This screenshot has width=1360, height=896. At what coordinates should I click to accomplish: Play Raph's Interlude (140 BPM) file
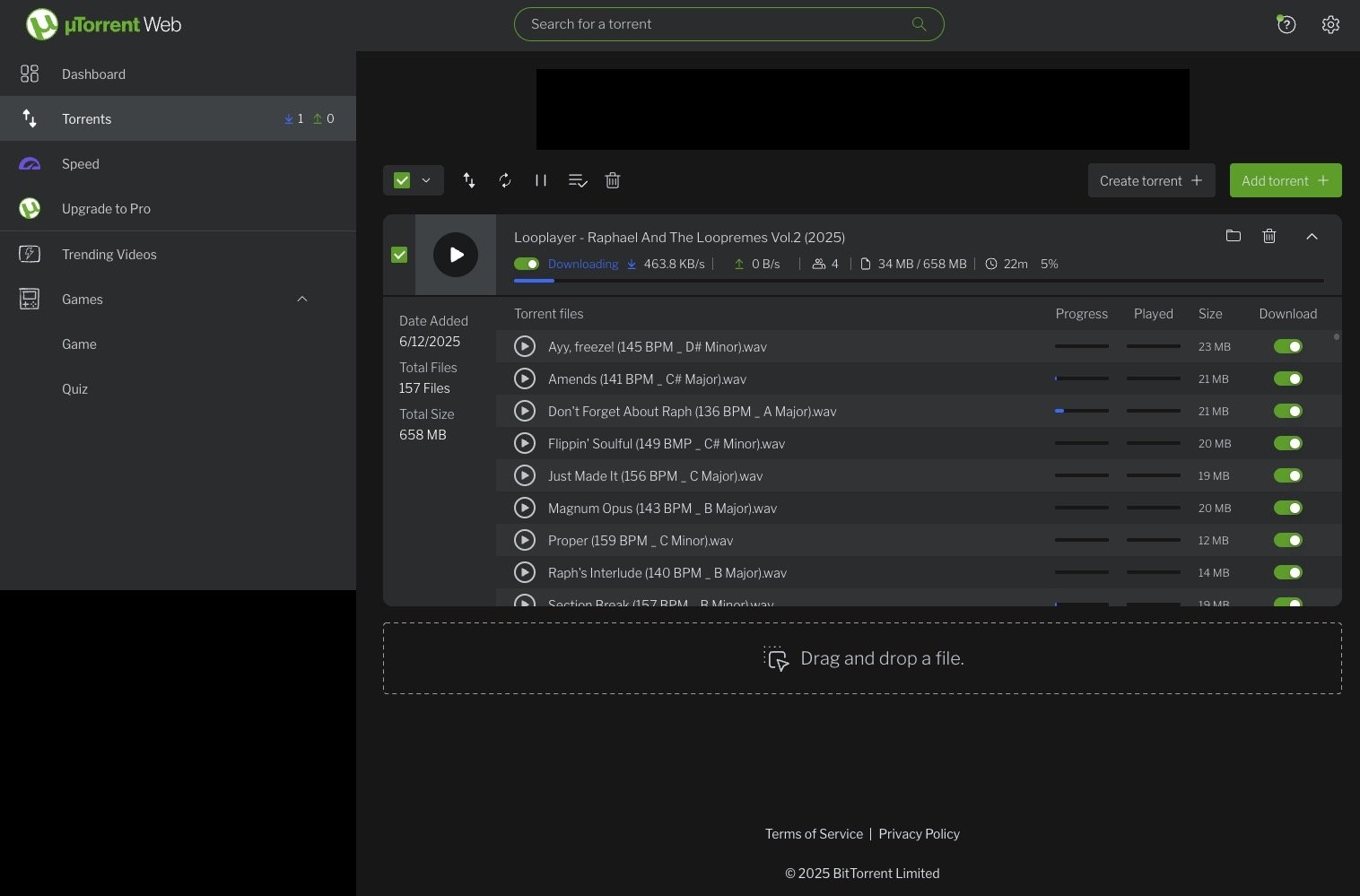click(525, 572)
